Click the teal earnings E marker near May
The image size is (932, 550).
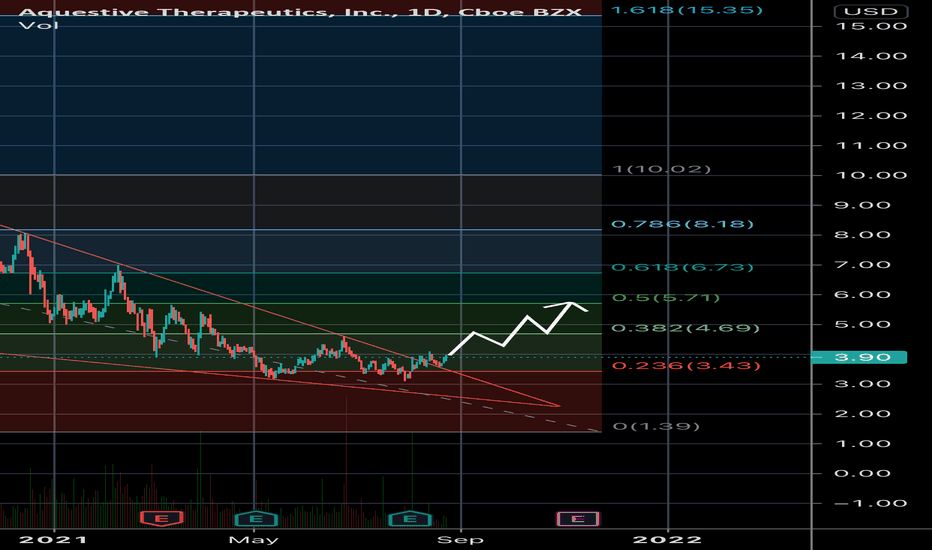[256, 518]
